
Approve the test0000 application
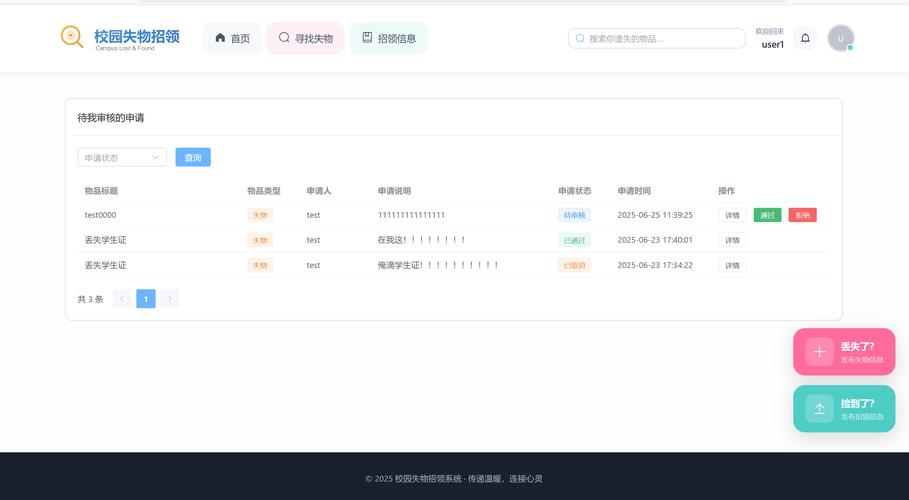click(768, 215)
